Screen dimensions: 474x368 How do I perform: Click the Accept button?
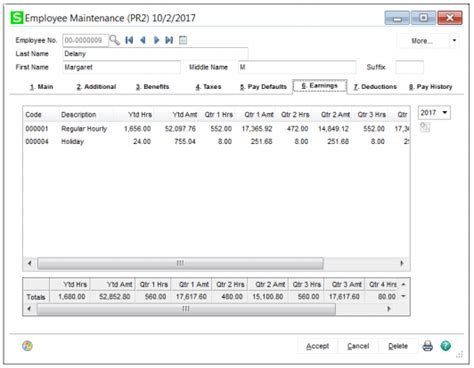[x=317, y=346]
